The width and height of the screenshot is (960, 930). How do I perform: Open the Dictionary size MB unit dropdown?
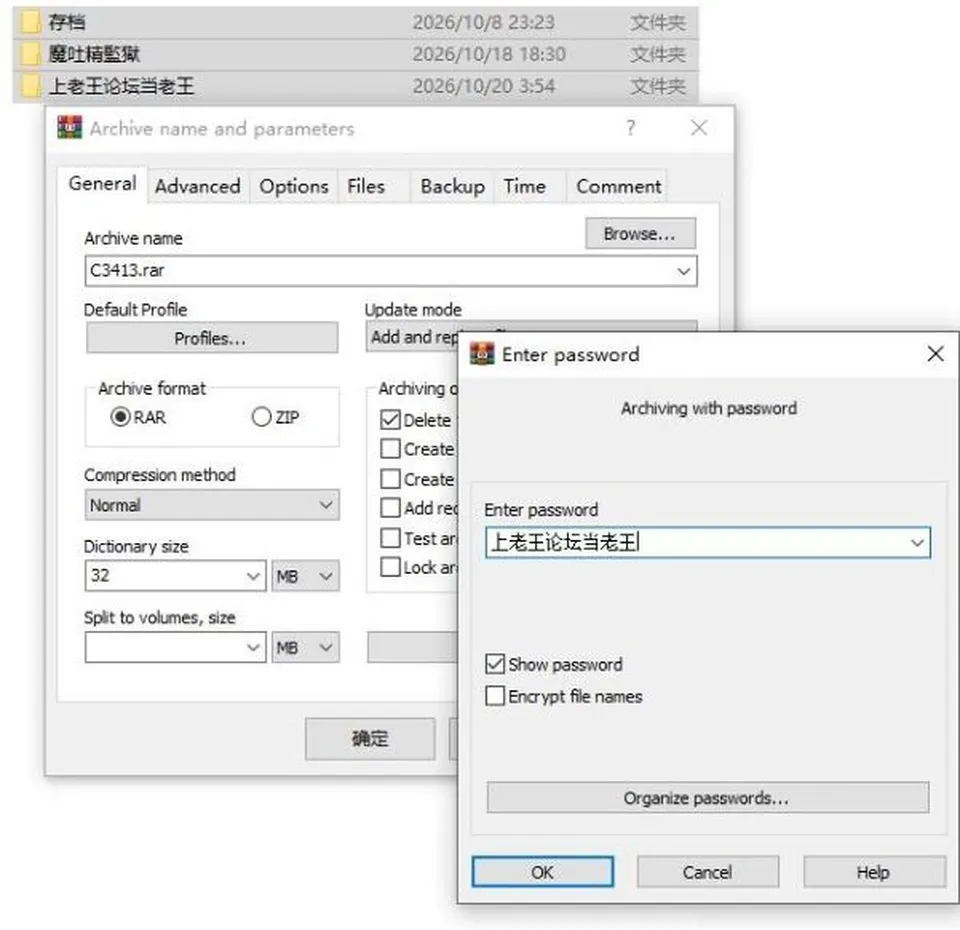point(305,576)
